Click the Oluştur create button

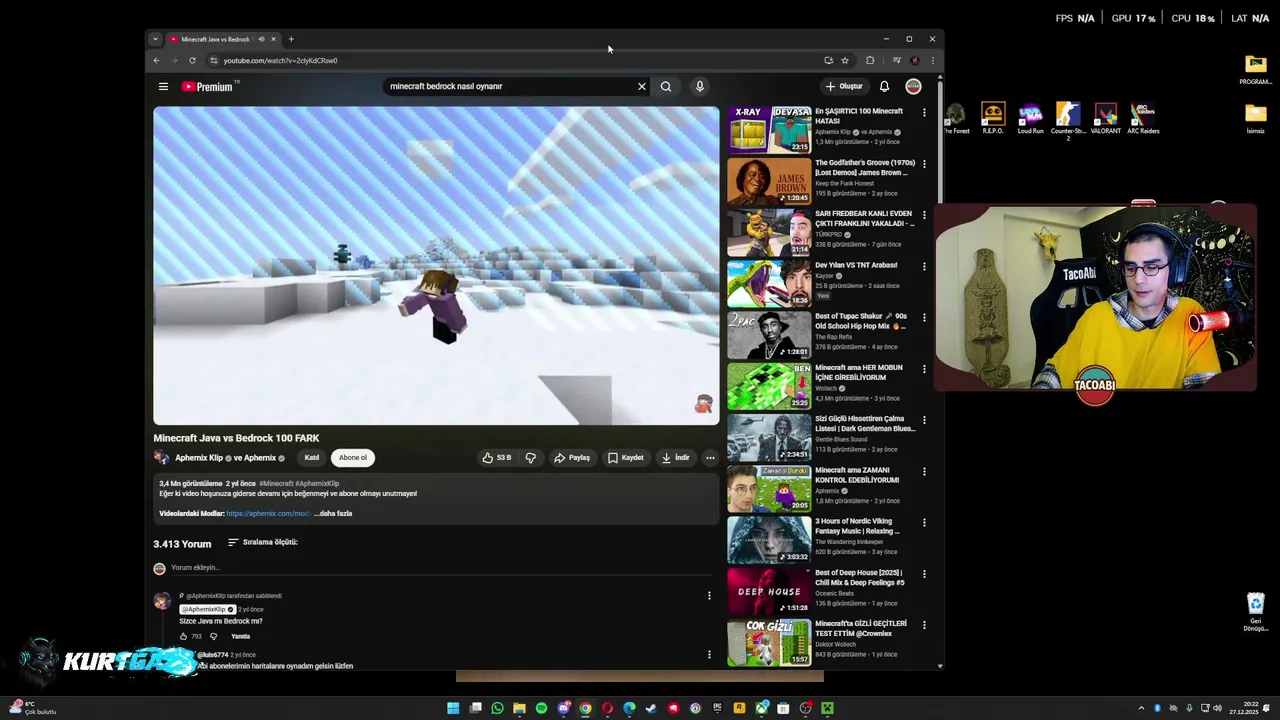click(844, 87)
